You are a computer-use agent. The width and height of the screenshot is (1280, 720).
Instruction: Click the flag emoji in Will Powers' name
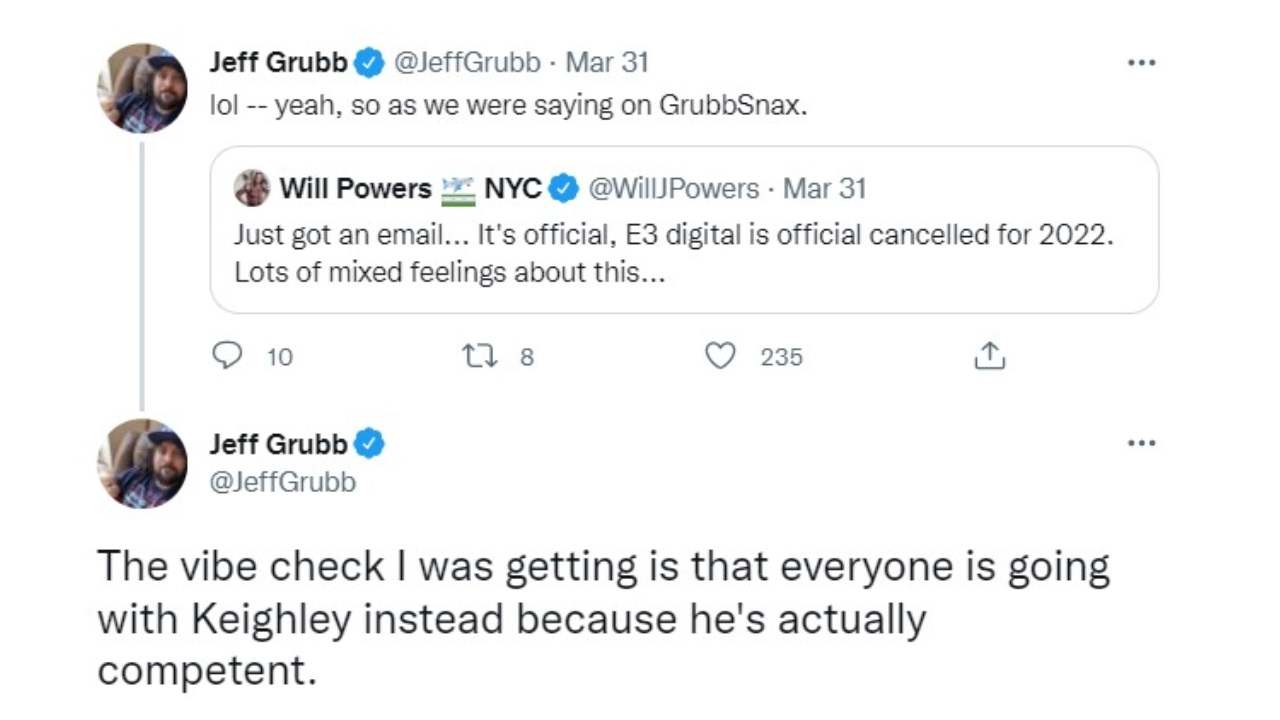point(457,188)
